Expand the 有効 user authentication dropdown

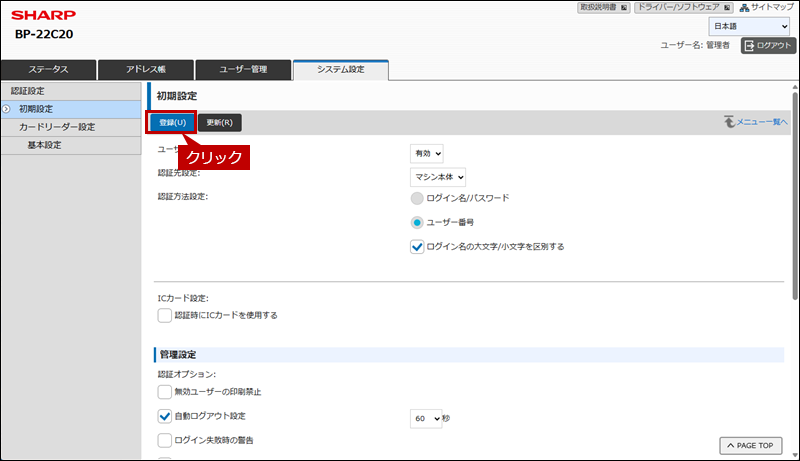tap(426, 153)
